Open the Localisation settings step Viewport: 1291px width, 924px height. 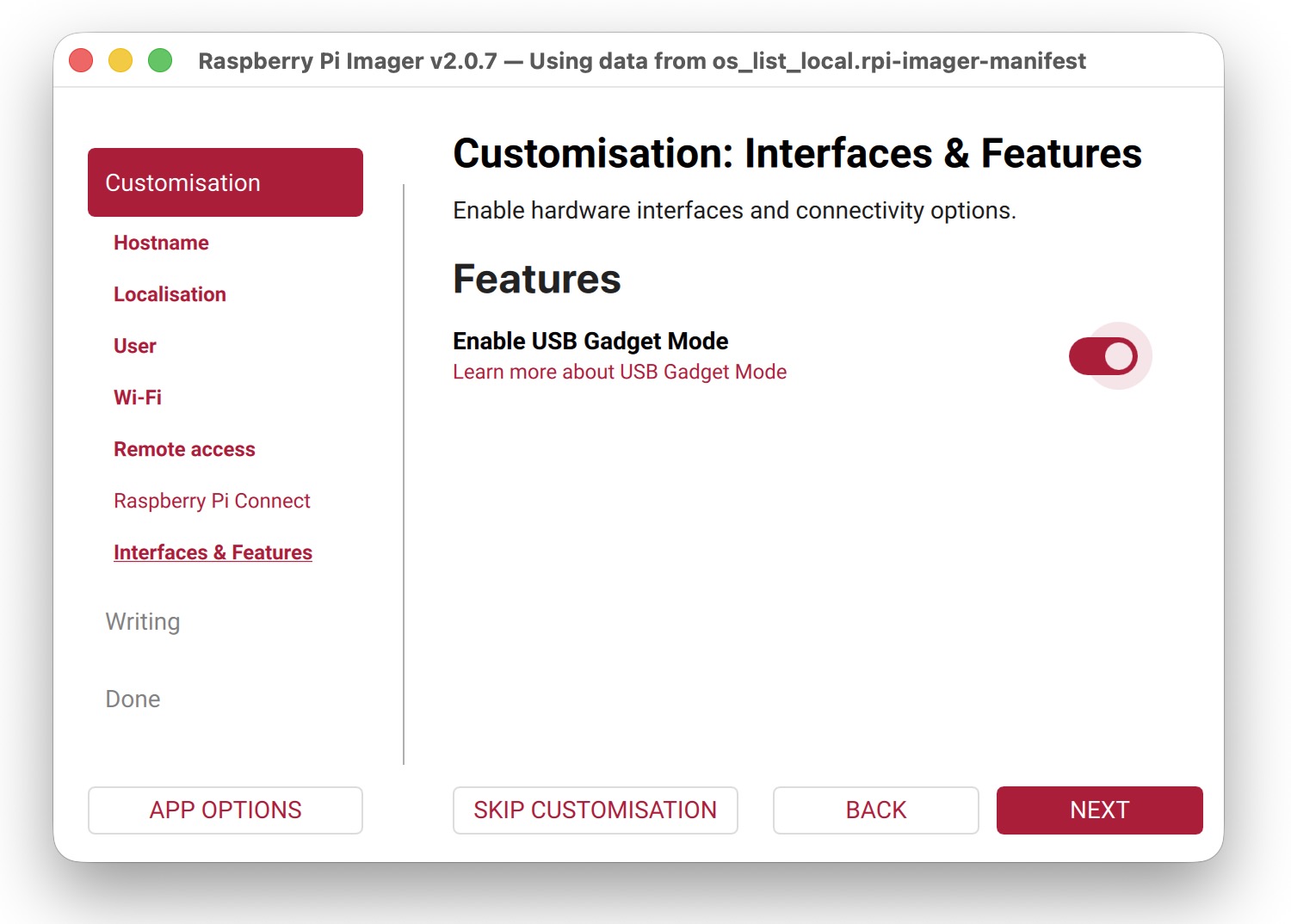(170, 294)
